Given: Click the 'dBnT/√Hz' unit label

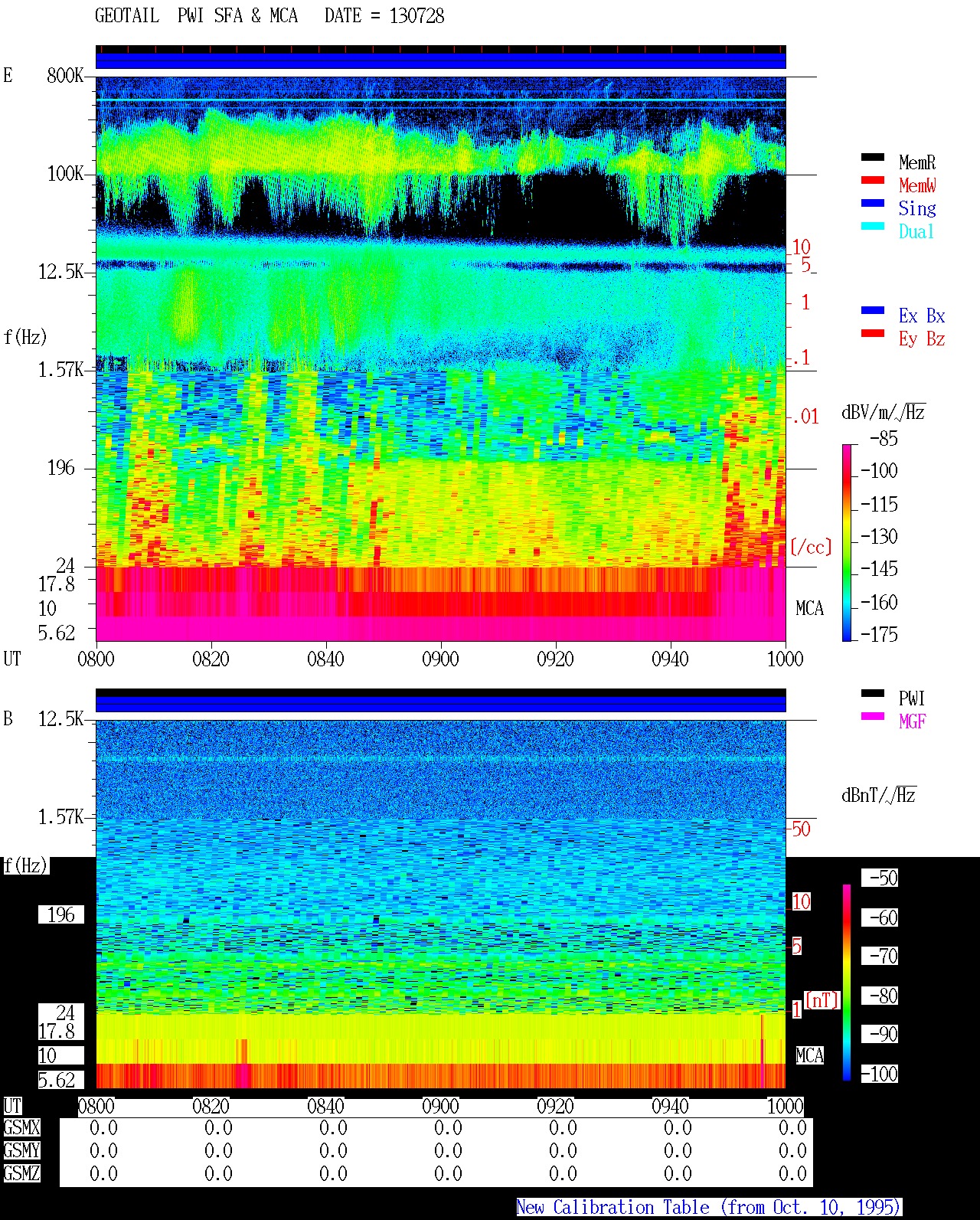Looking at the screenshot, I should point(879,795).
